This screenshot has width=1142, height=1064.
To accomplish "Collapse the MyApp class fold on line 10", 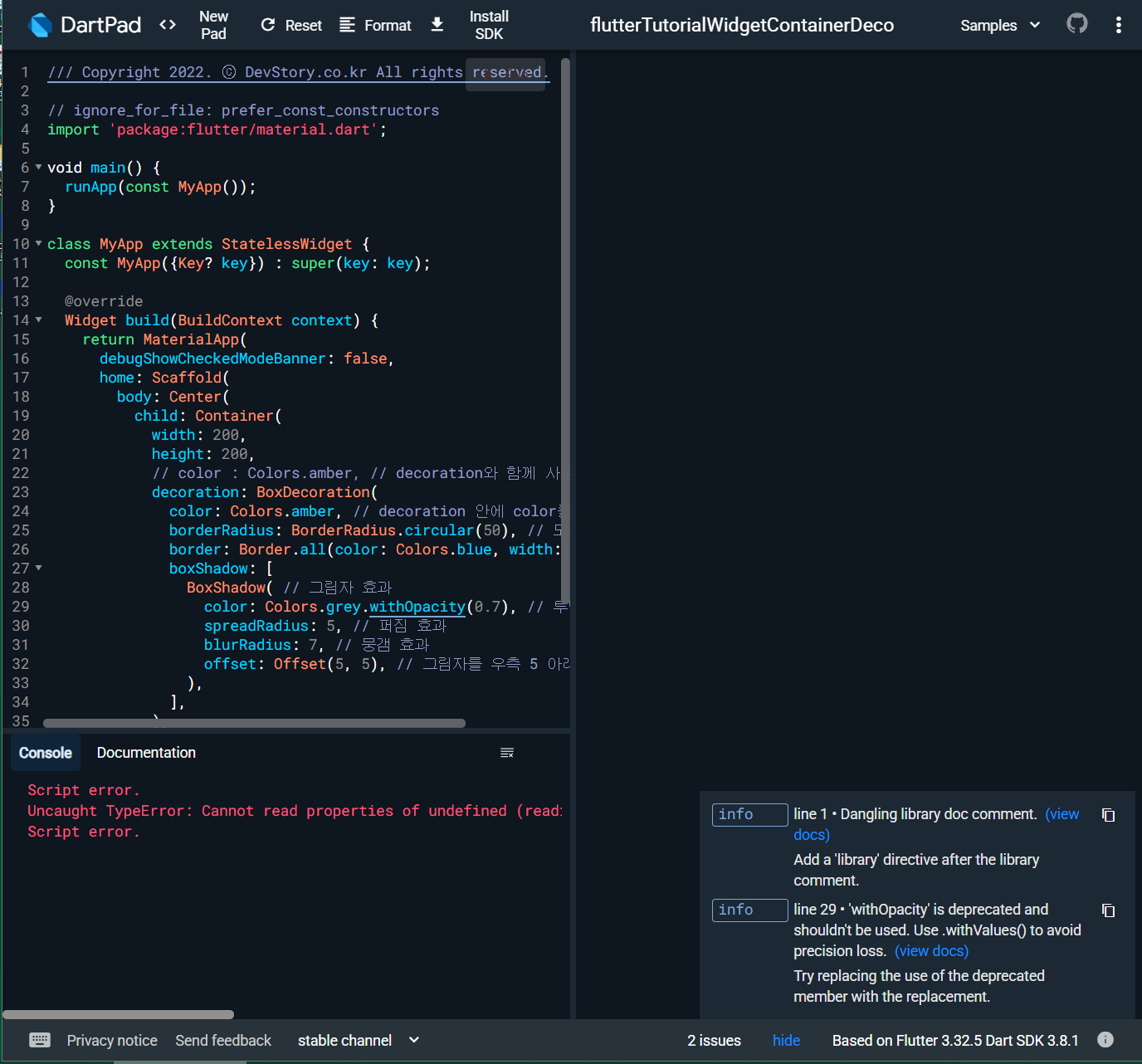I will (38, 243).
